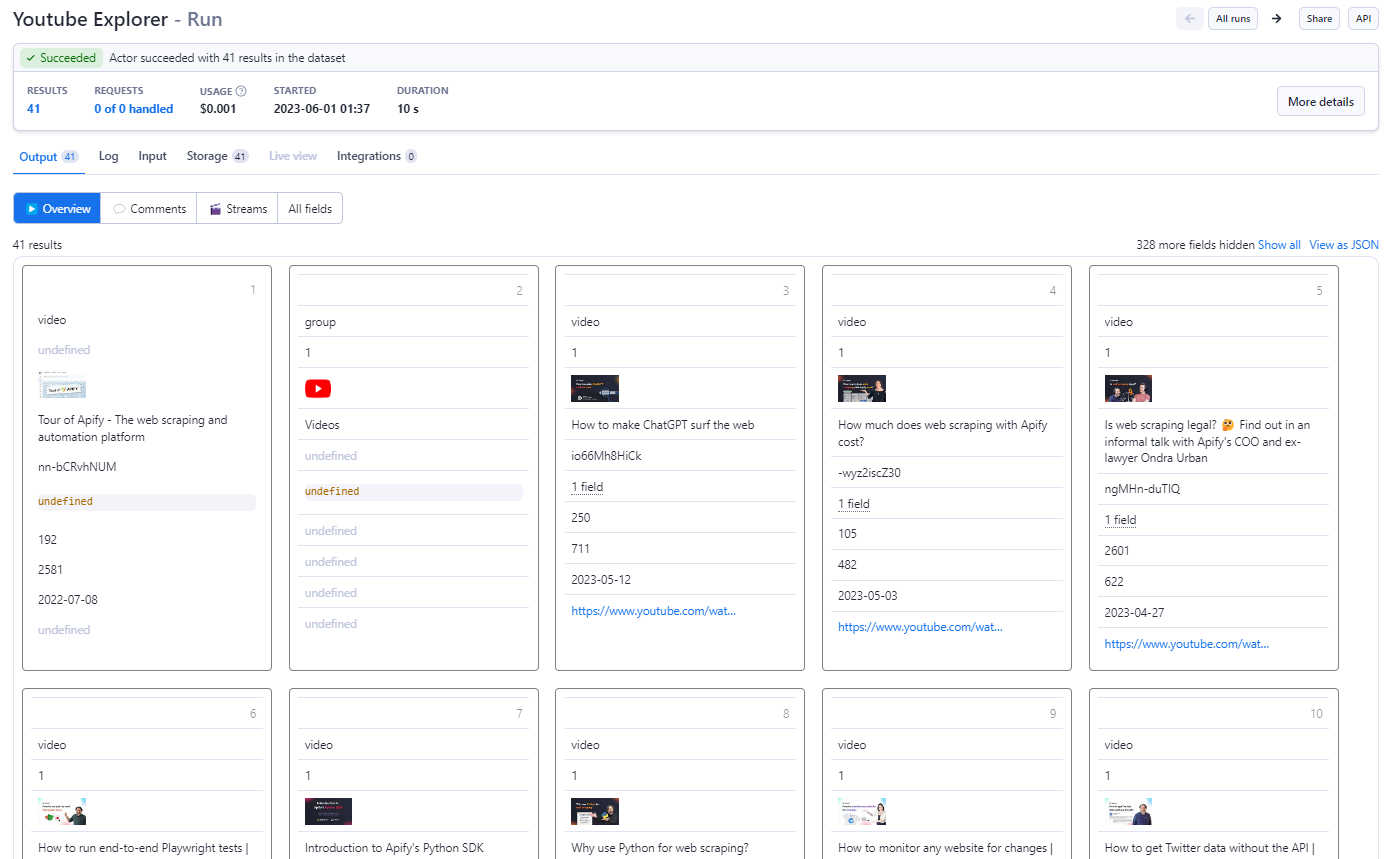1393x859 pixels.
Task: Click the title 'How to make ChatGPT surf the web'
Action: pos(662,425)
